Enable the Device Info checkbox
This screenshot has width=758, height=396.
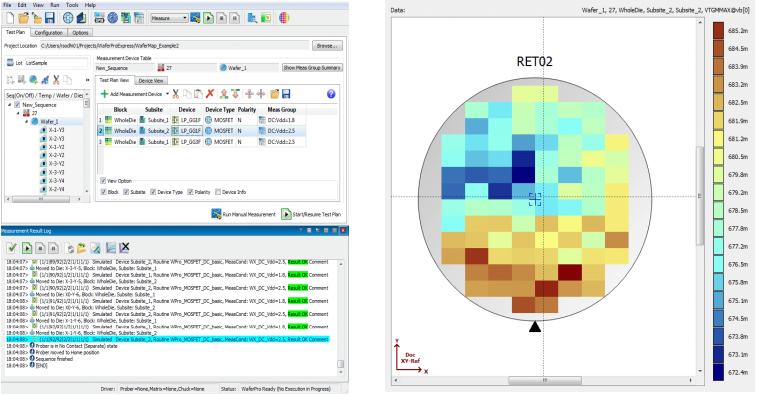tap(218, 192)
